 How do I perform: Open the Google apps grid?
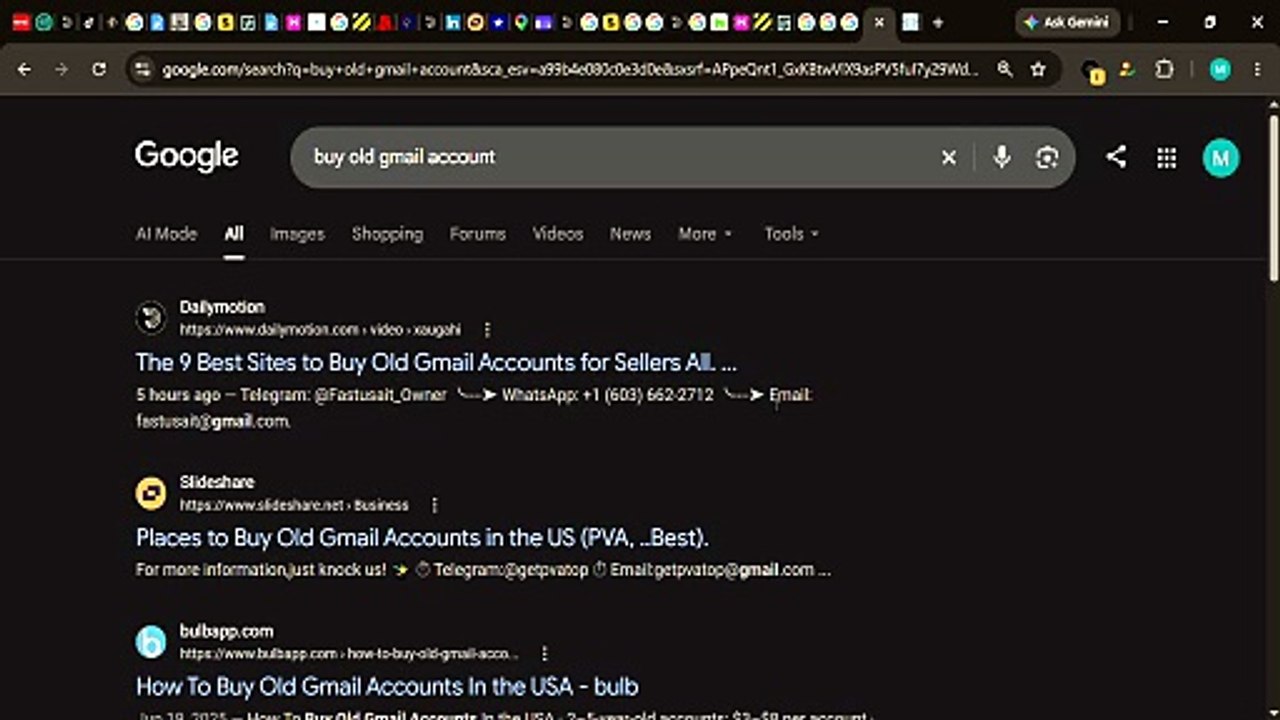(1166, 157)
